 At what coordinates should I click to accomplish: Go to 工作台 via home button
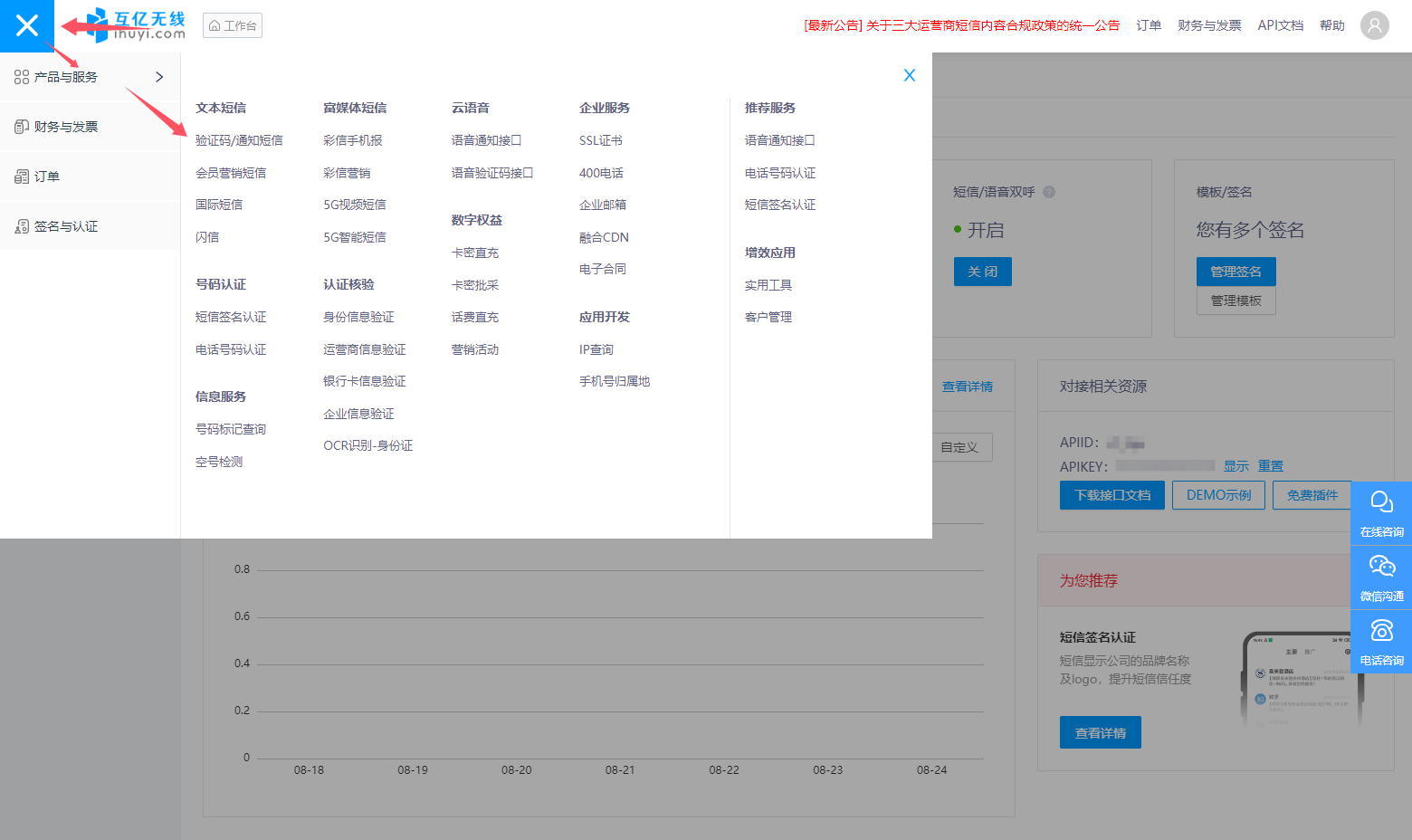coord(233,25)
